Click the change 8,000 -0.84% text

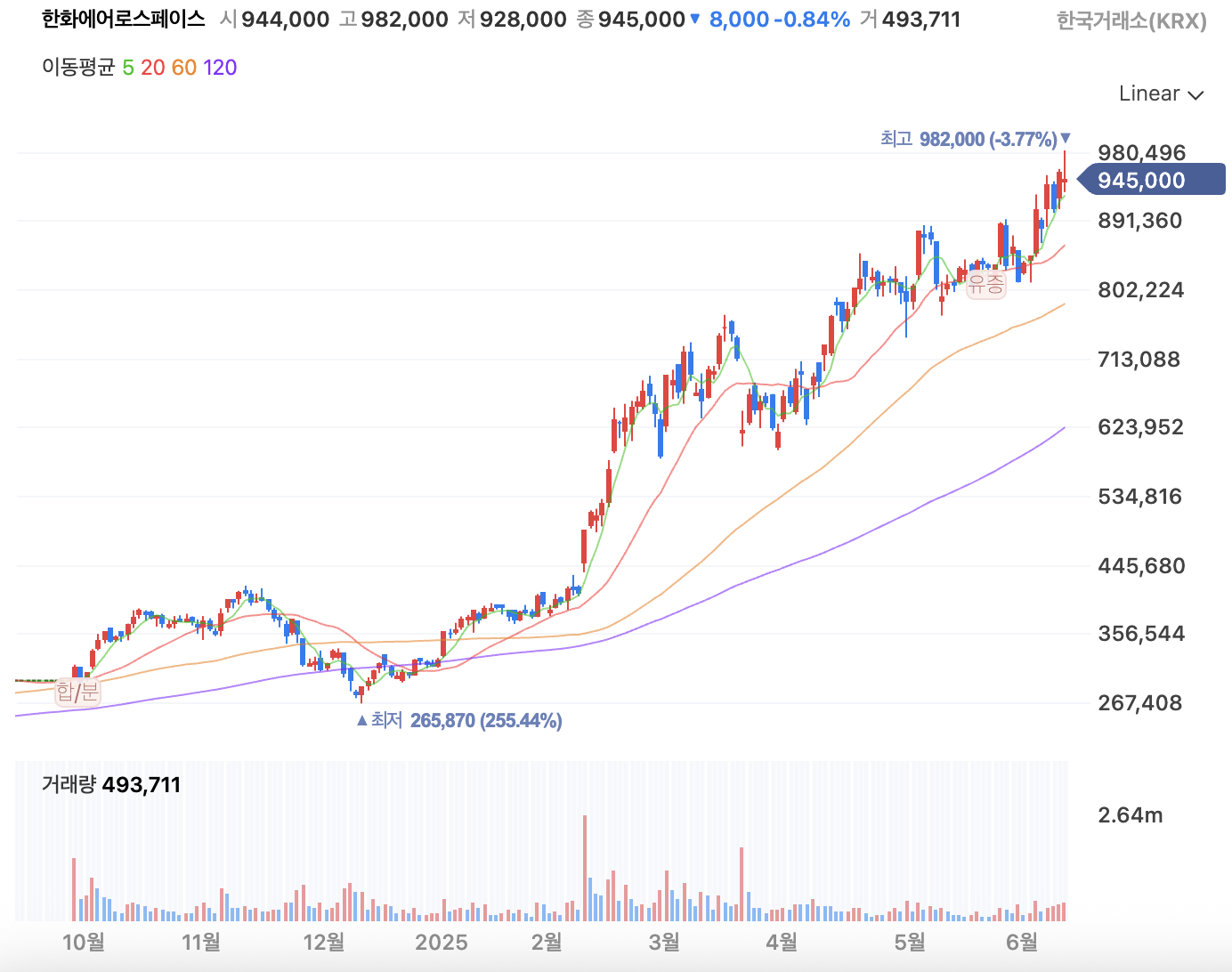click(780, 19)
